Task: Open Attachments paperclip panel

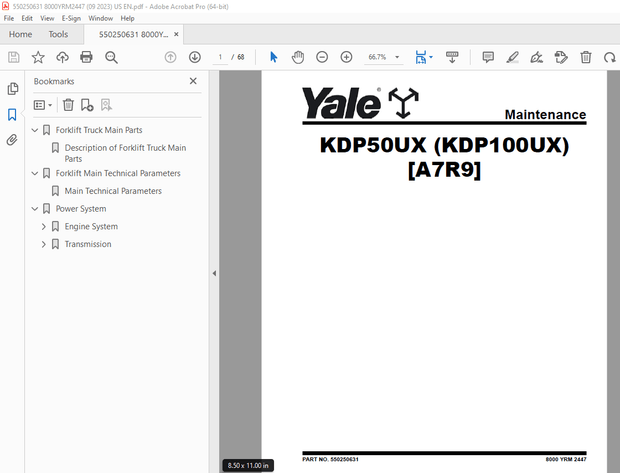Action: tap(12, 140)
